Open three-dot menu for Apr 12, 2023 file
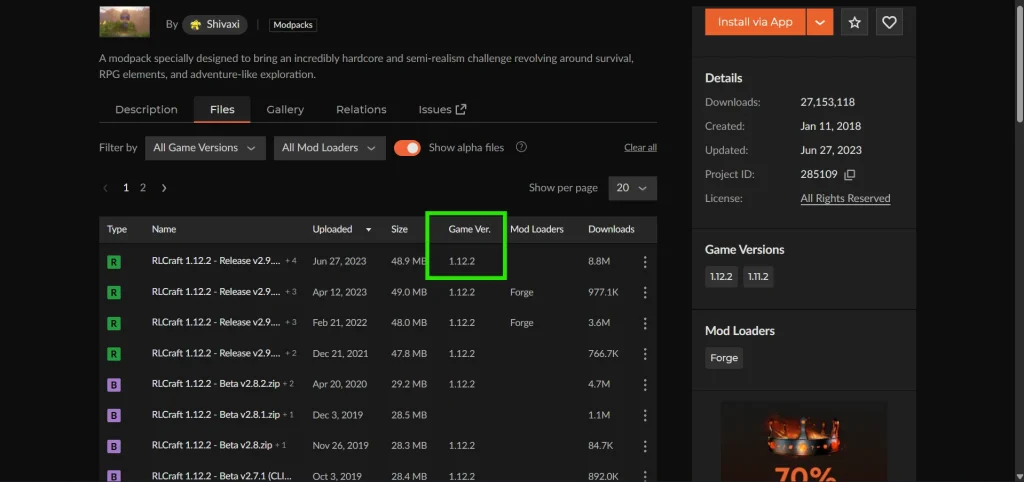Viewport: 1024px width, 482px height. pyautogui.click(x=645, y=293)
